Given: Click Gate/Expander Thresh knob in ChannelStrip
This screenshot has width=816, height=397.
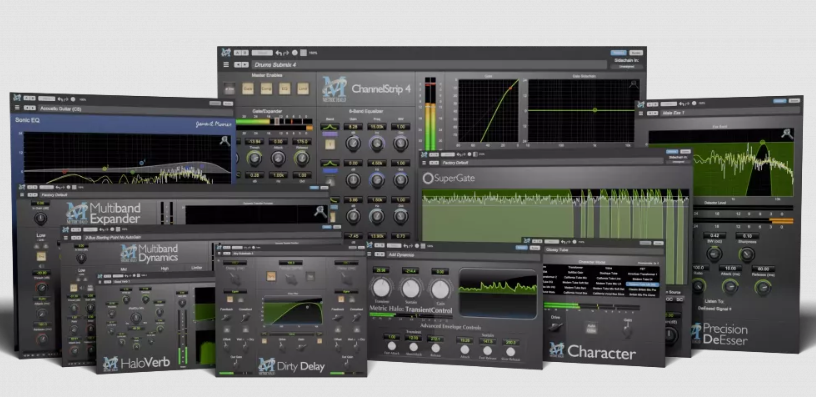Looking at the screenshot, I should [x=254, y=158].
